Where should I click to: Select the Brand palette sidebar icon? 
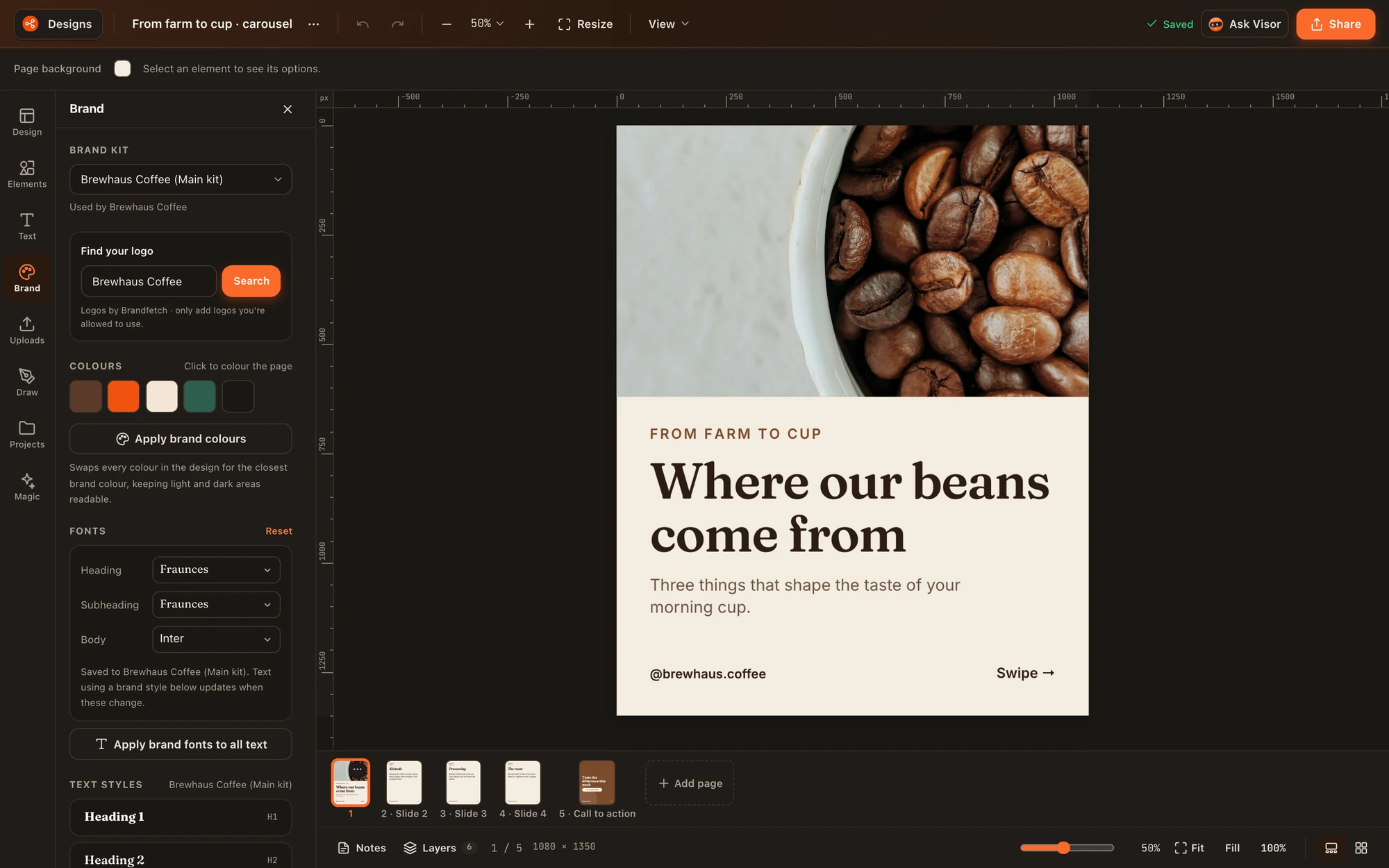point(27,278)
